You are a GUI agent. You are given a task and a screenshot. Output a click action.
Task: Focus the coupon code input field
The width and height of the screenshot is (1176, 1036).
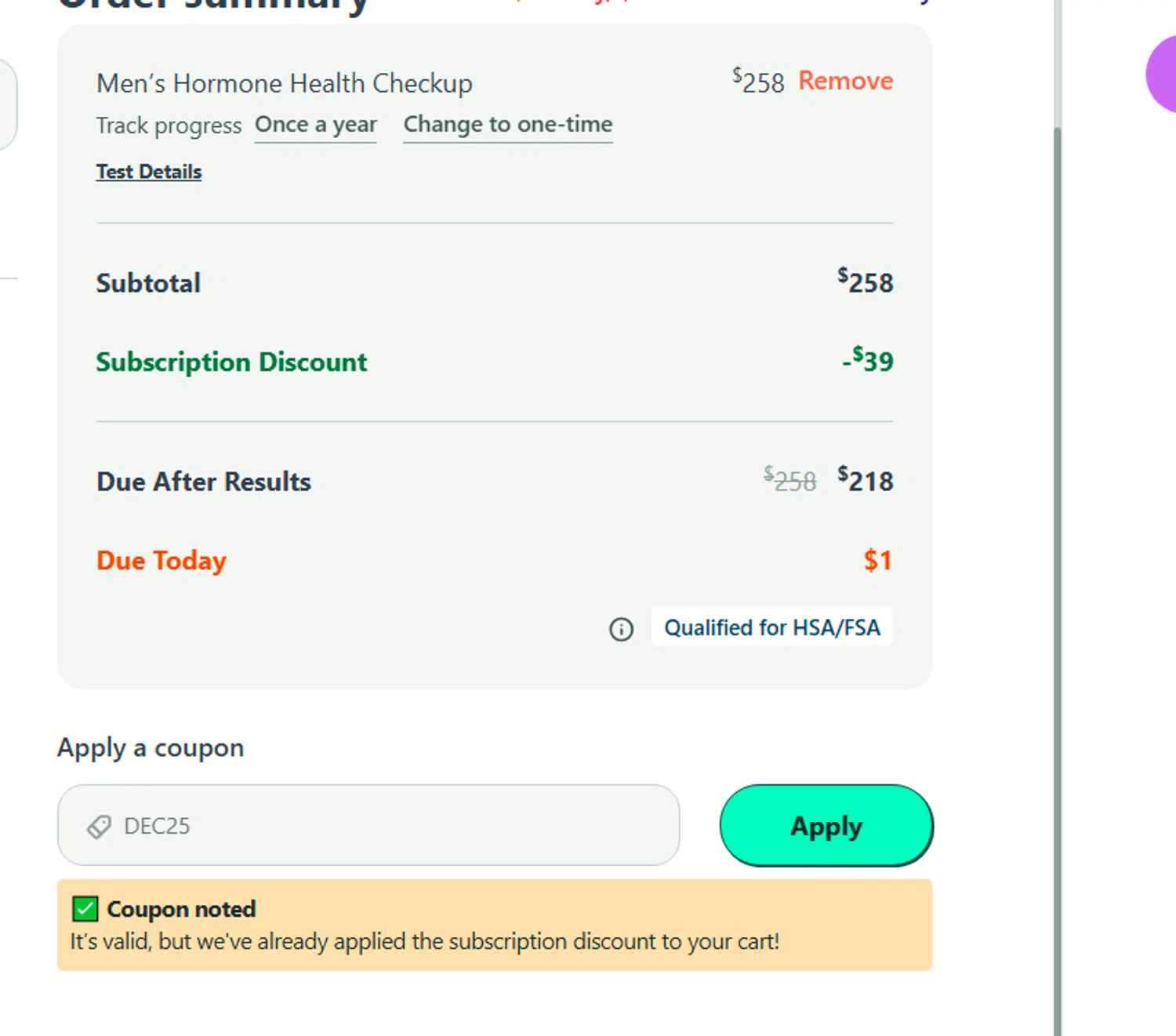[x=392, y=826]
